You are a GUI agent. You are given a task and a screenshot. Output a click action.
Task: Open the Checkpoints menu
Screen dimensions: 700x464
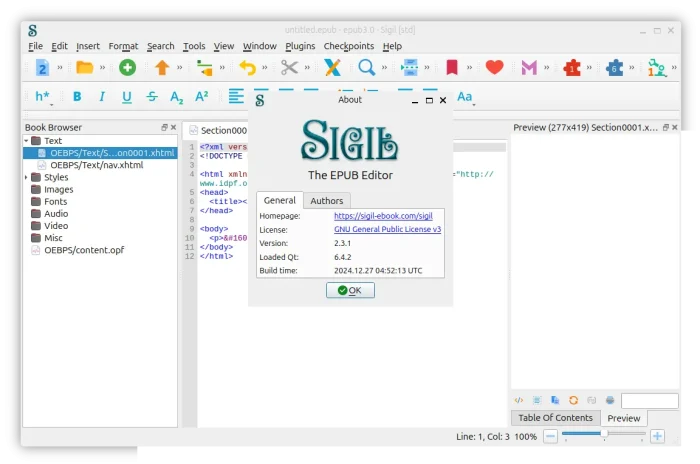[349, 46]
